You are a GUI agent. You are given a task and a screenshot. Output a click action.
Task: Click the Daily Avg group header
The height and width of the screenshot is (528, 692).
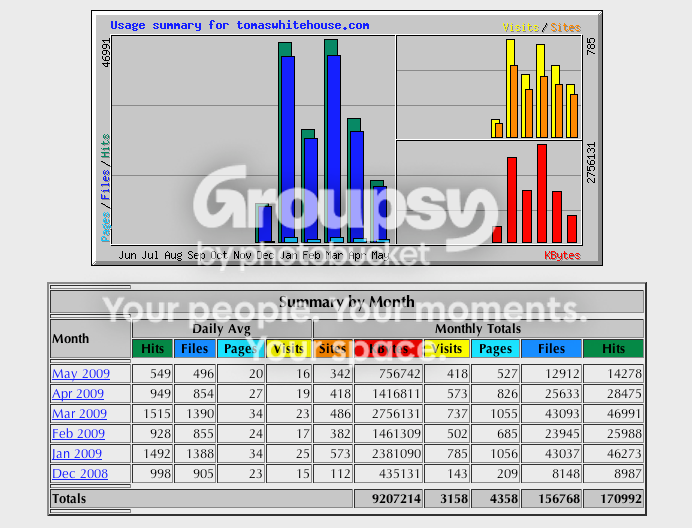click(222, 329)
